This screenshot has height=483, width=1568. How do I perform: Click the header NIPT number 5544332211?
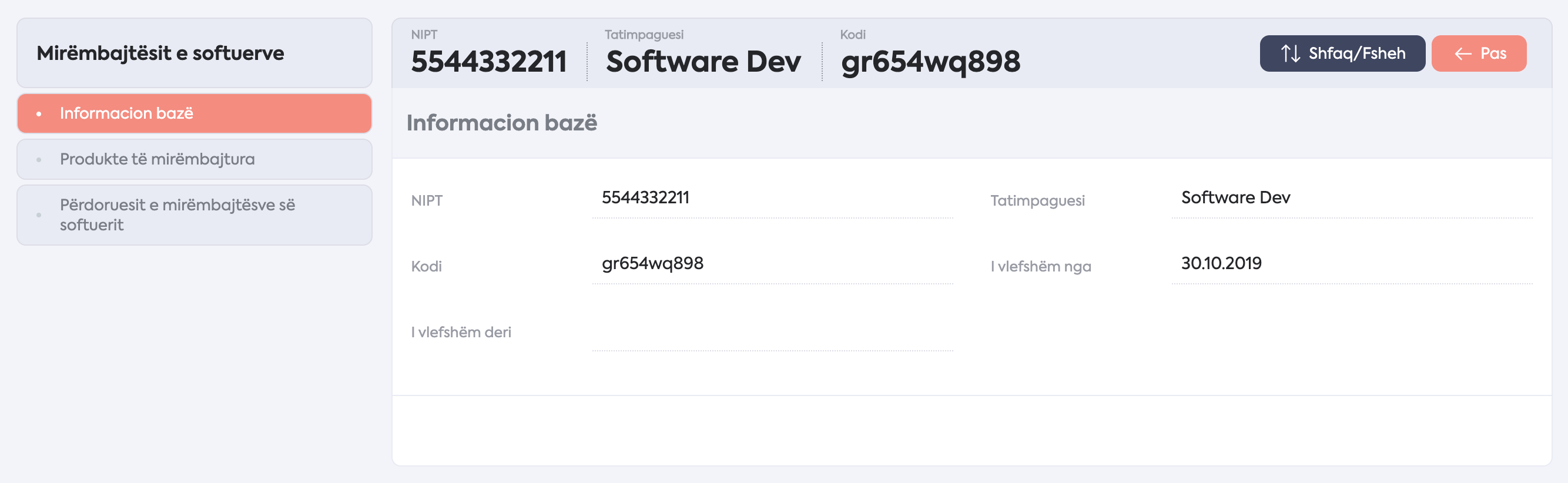point(489,62)
